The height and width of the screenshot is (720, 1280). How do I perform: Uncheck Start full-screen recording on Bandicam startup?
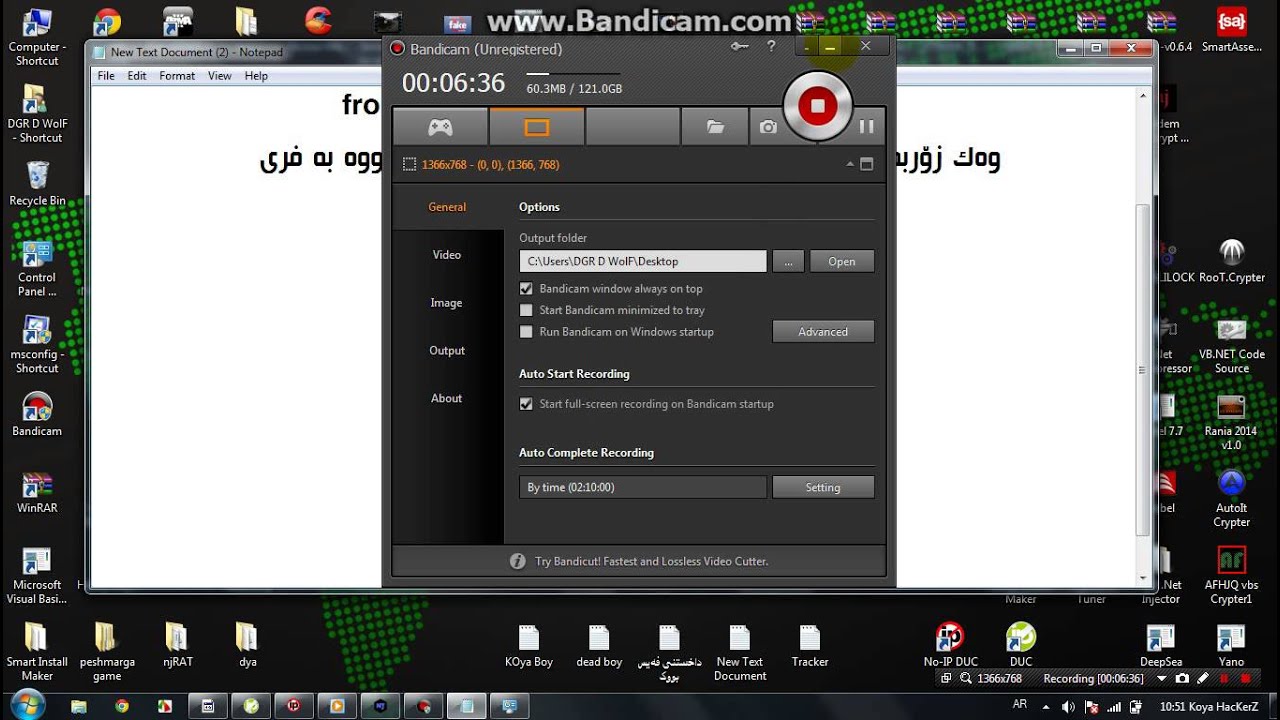click(526, 404)
